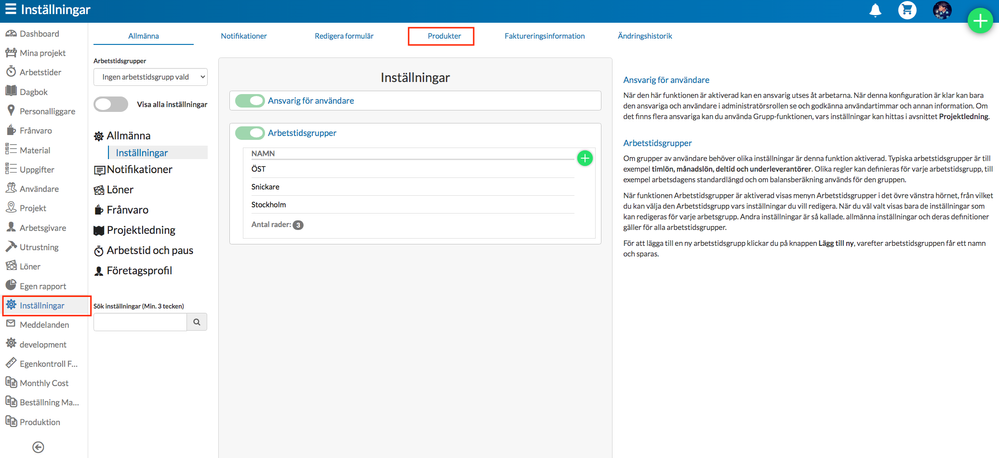999x458 pixels.
Task: Open Mina projekt in sidebar
Action: (43, 53)
